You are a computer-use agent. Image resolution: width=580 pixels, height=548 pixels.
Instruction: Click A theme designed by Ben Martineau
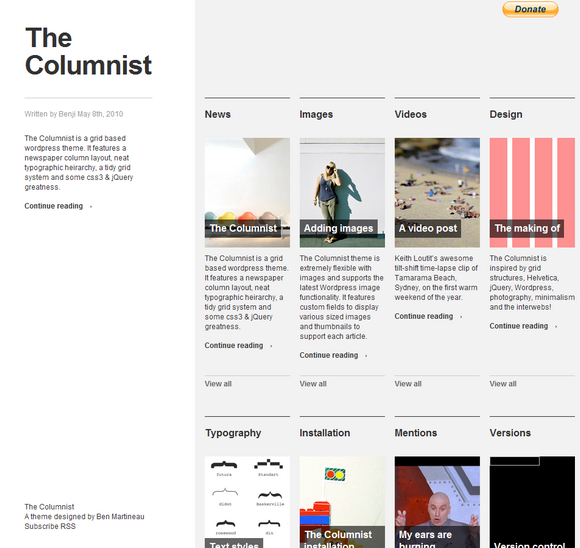click(x=84, y=517)
